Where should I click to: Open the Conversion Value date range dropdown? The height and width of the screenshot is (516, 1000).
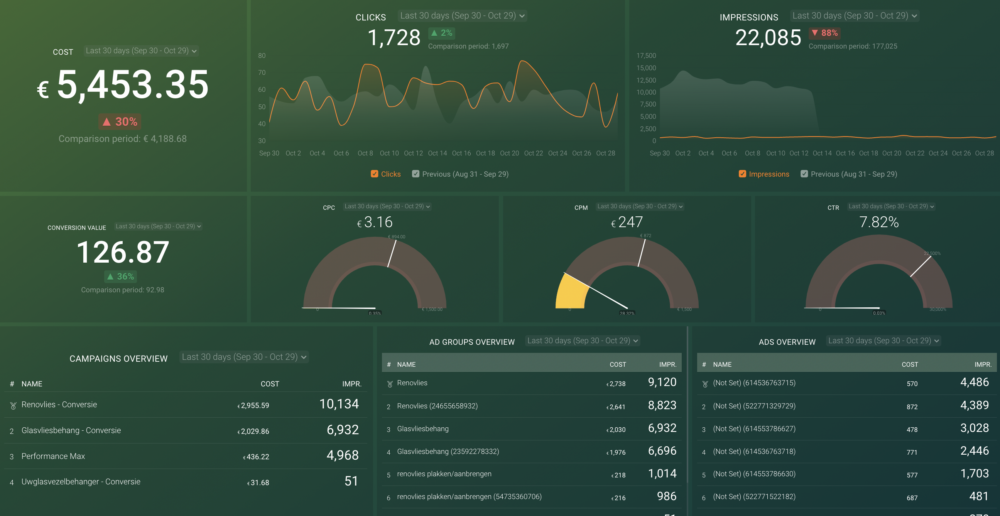coord(158,226)
